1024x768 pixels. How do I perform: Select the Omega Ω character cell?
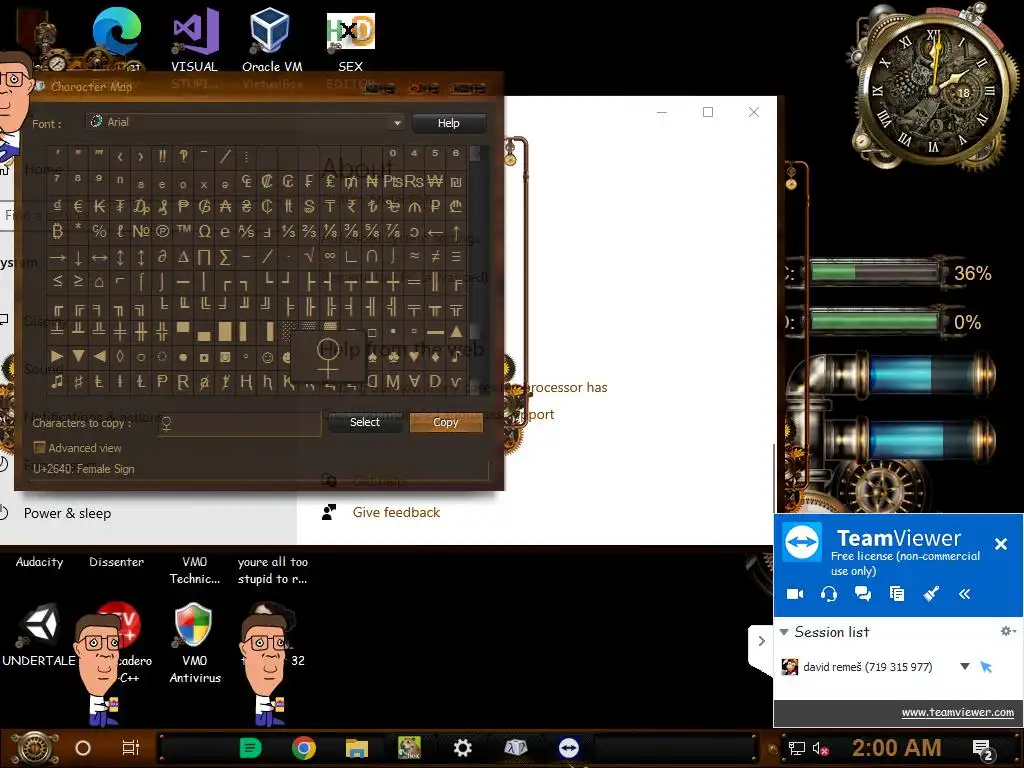[204, 231]
